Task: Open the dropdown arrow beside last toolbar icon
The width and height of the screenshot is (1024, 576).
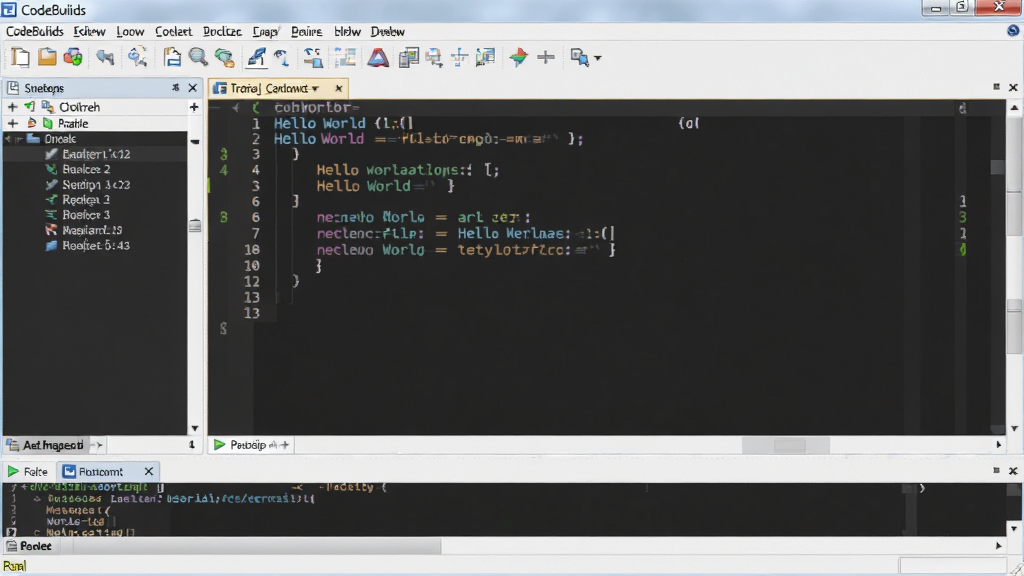Action: point(598,58)
